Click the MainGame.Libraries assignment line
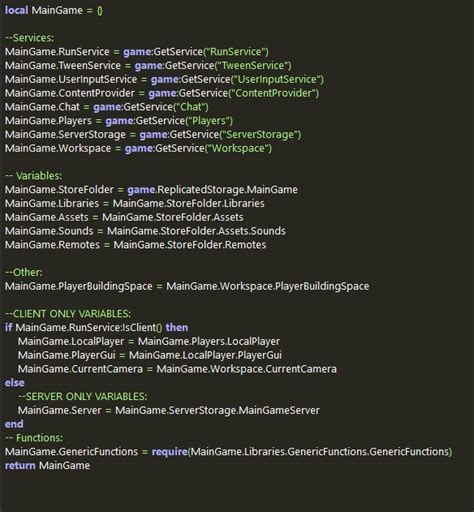 (135, 203)
